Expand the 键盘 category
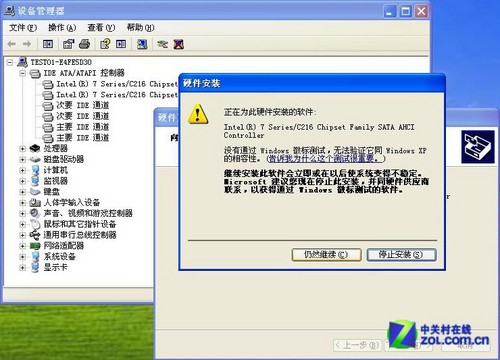This screenshot has width=500, height=360. click(x=22, y=192)
